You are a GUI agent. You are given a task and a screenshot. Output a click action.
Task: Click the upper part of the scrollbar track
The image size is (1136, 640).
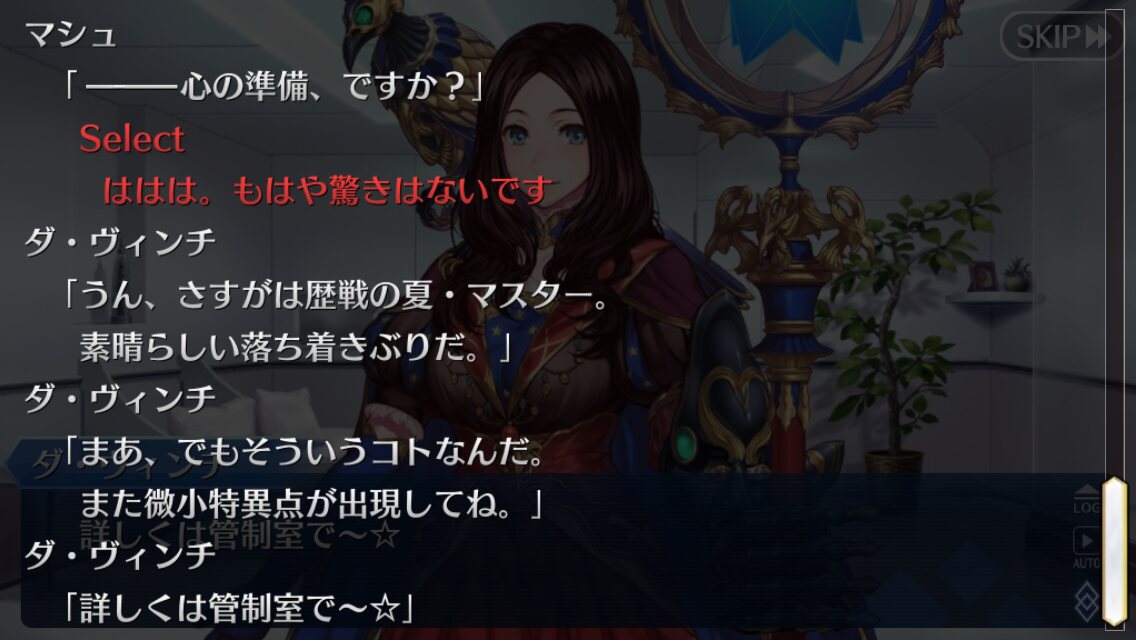(x=1115, y=239)
